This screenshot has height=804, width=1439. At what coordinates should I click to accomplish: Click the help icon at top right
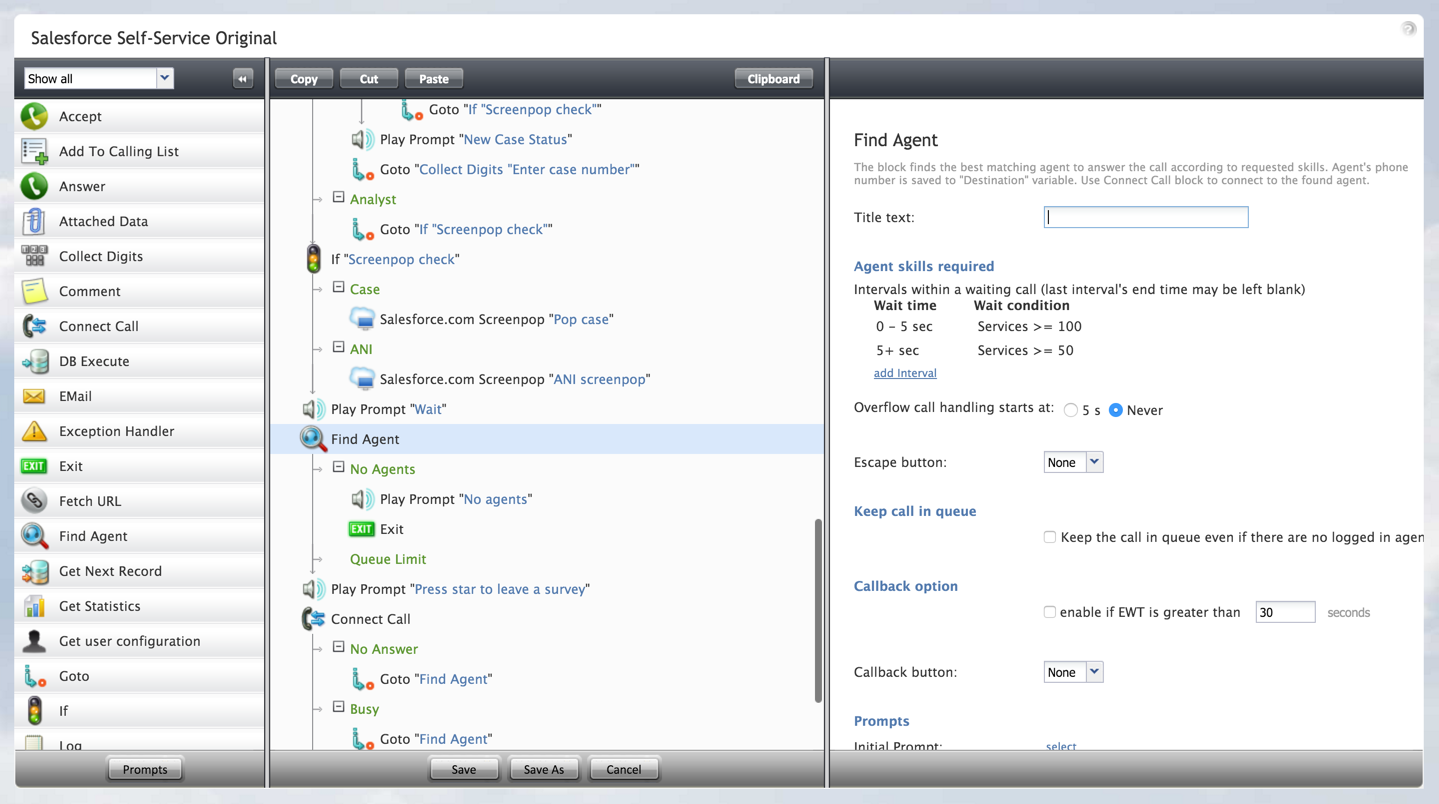click(1408, 28)
